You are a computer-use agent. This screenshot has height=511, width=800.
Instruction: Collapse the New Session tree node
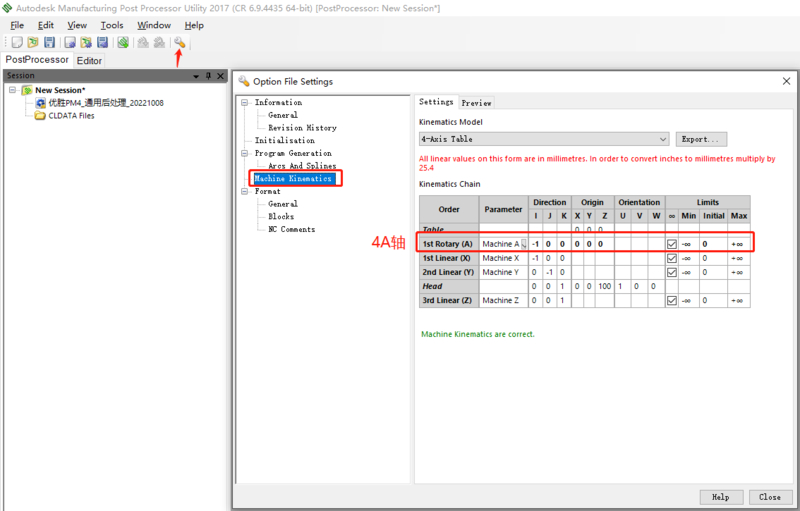(13, 90)
